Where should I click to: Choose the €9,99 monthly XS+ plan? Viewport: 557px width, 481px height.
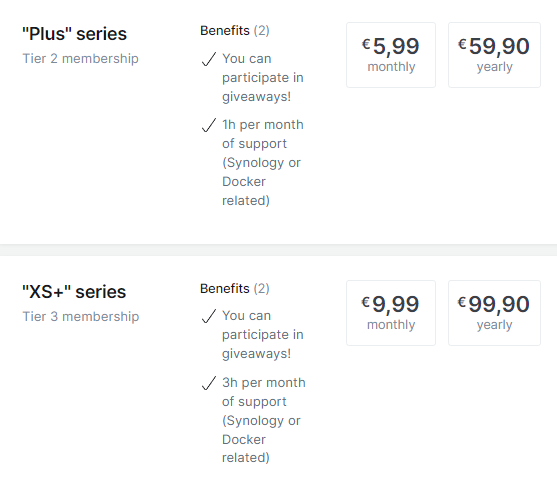[391, 313]
